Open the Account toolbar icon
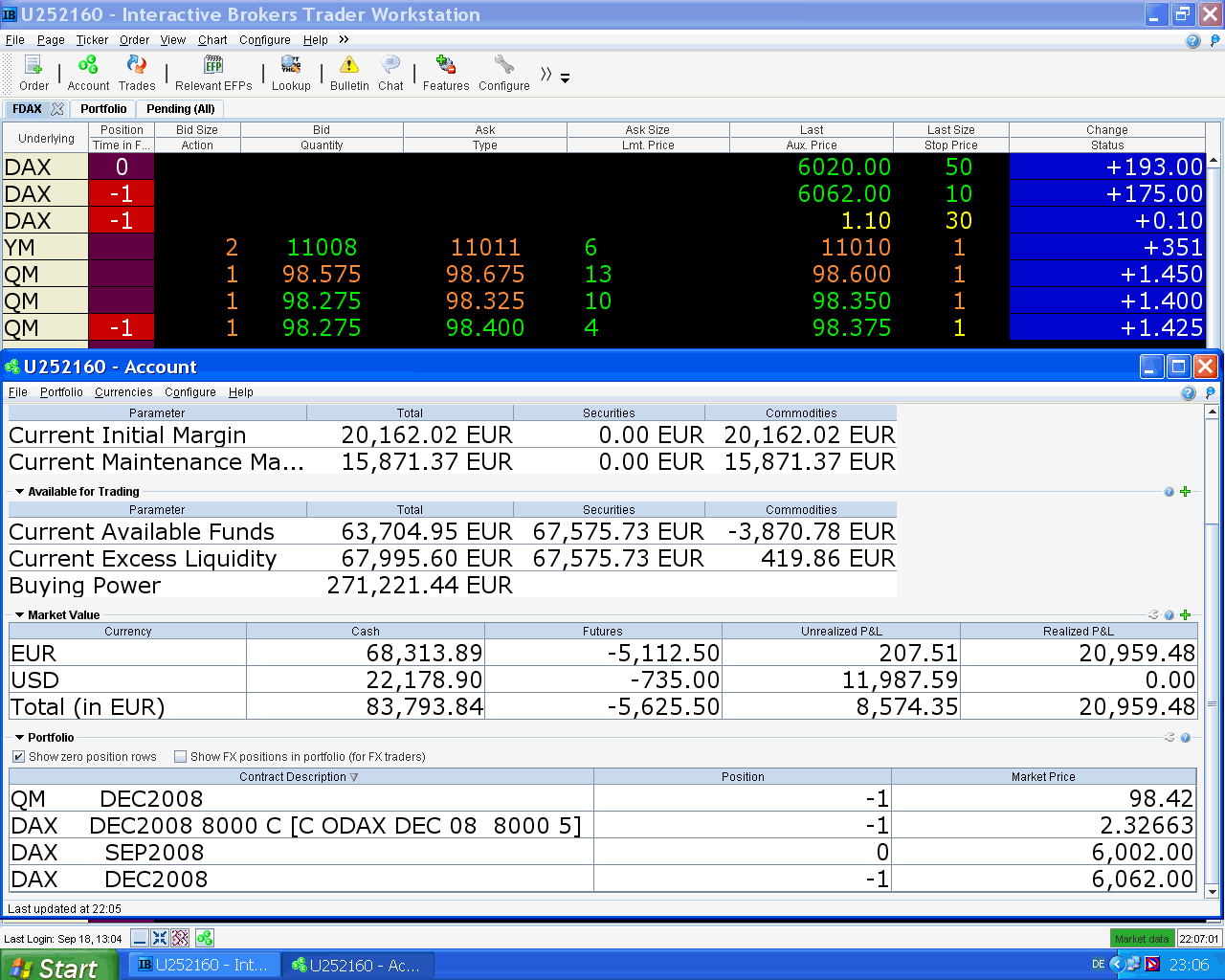Viewport: 1225px width, 980px height. (x=88, y=66)
